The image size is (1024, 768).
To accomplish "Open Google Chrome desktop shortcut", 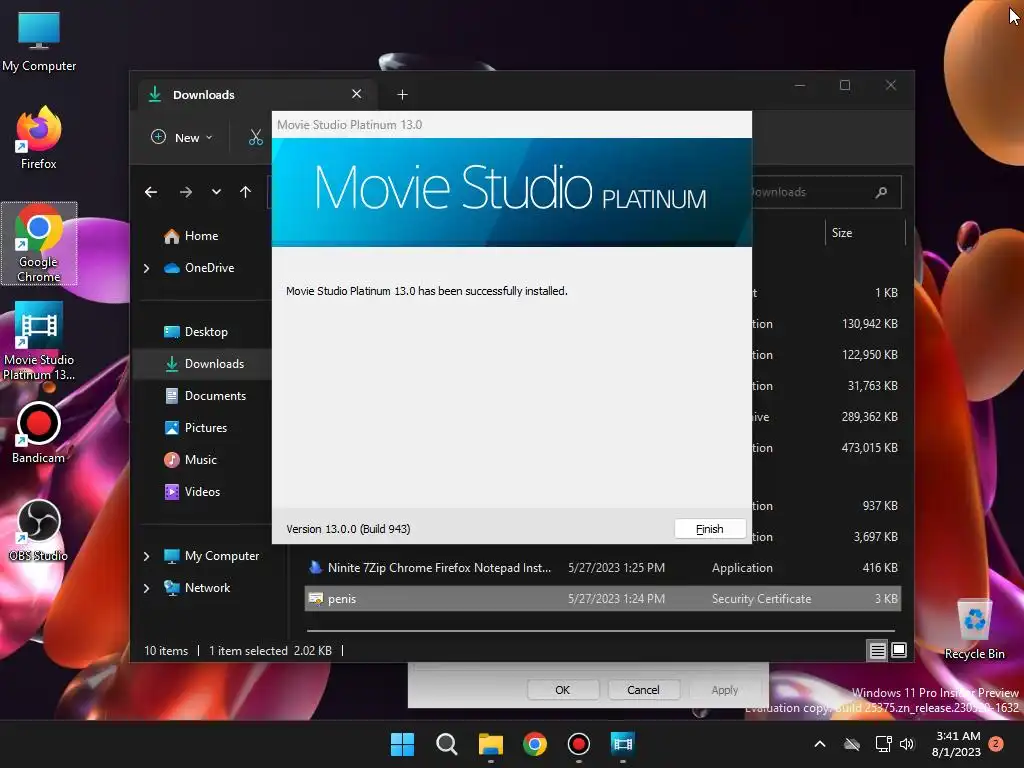I will [x=39, y=244].
